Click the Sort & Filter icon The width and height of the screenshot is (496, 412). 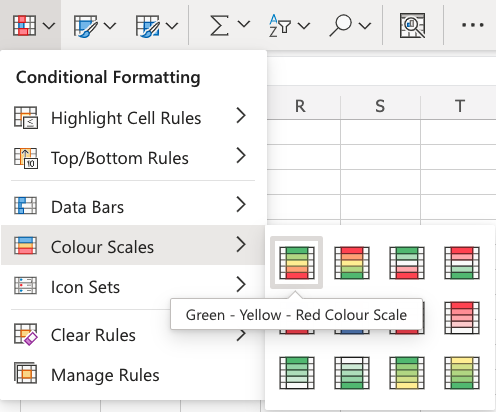[x=280, y=26]
